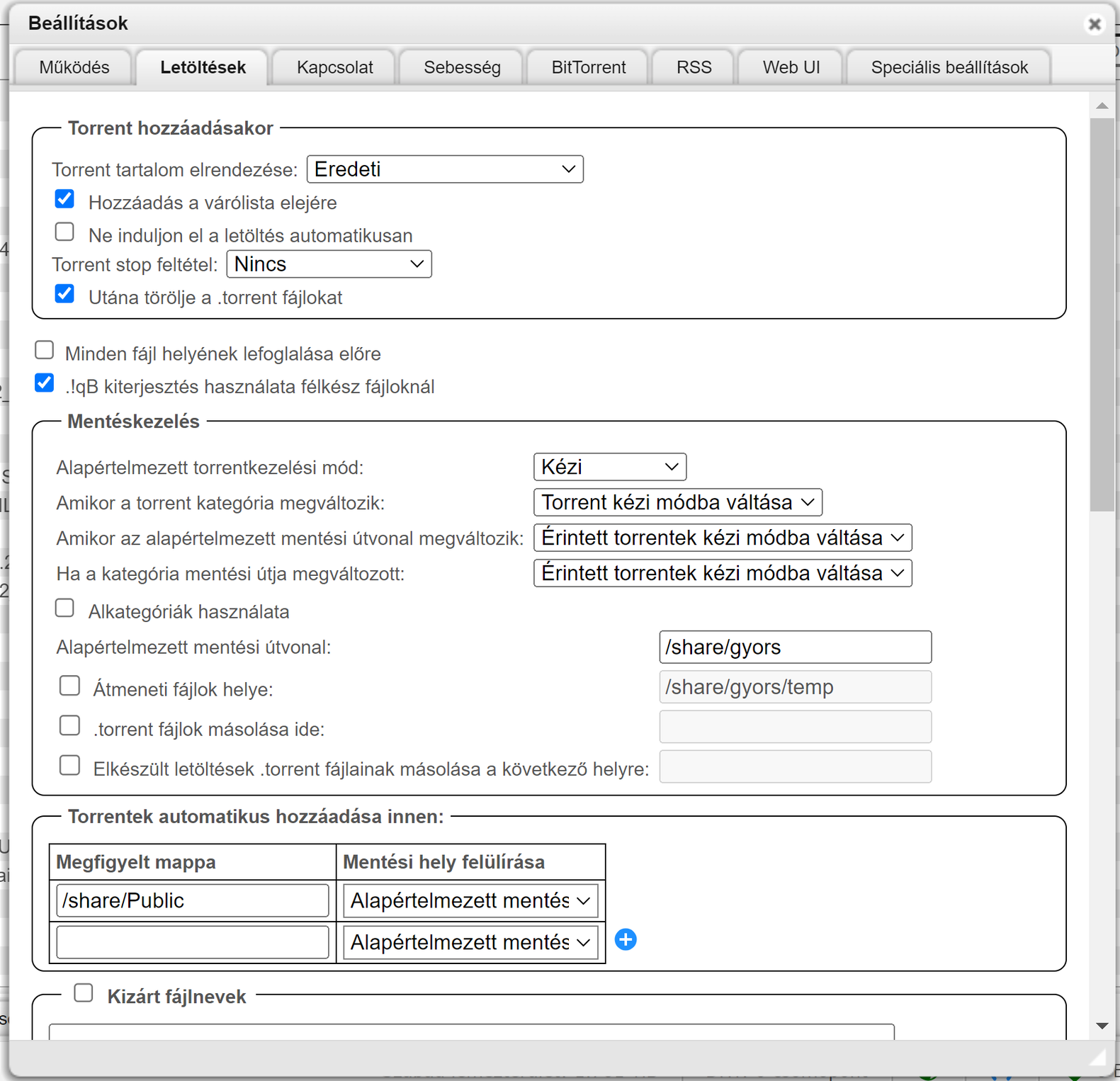Open alapértelmezett mentési útvonal megváltozik dropdown
1120x1081 pixels.
point(723,538)
